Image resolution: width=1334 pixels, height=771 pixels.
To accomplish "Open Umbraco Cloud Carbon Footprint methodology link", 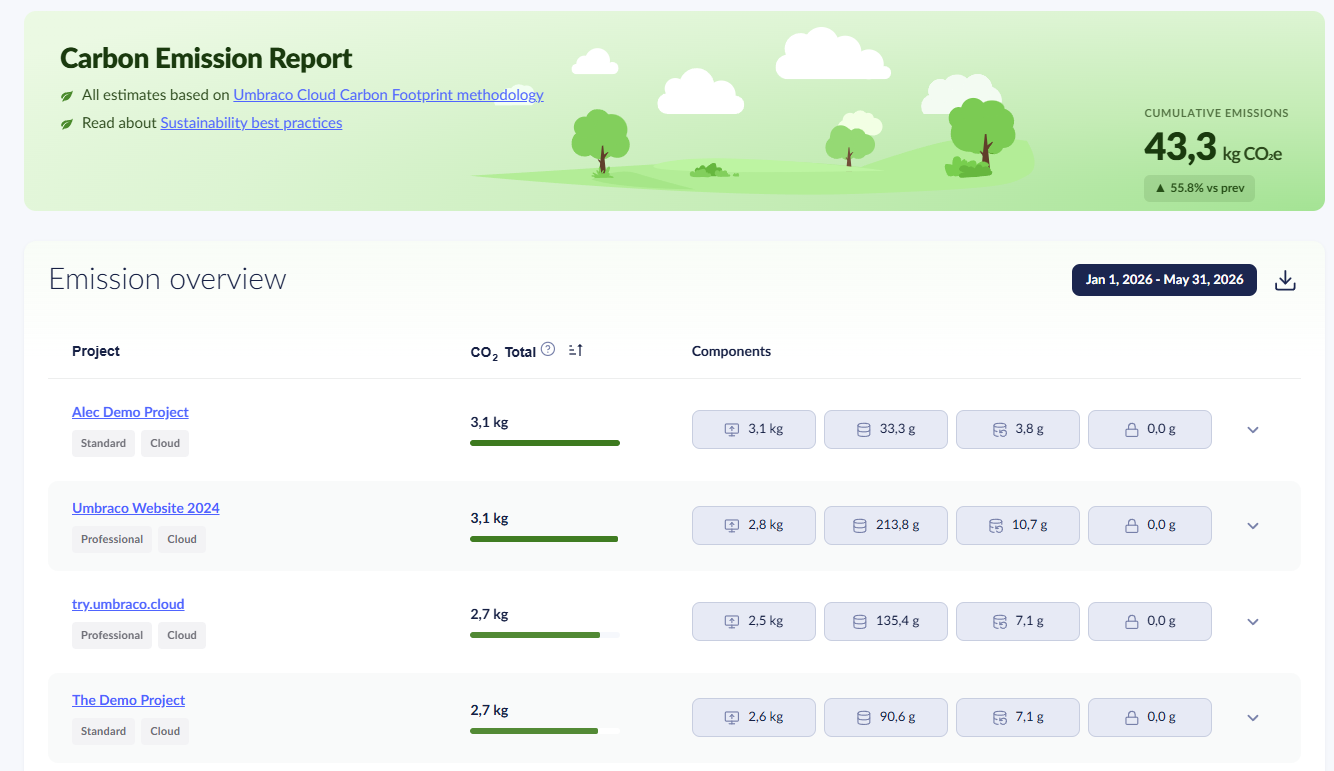I will [x=388, y=95].
